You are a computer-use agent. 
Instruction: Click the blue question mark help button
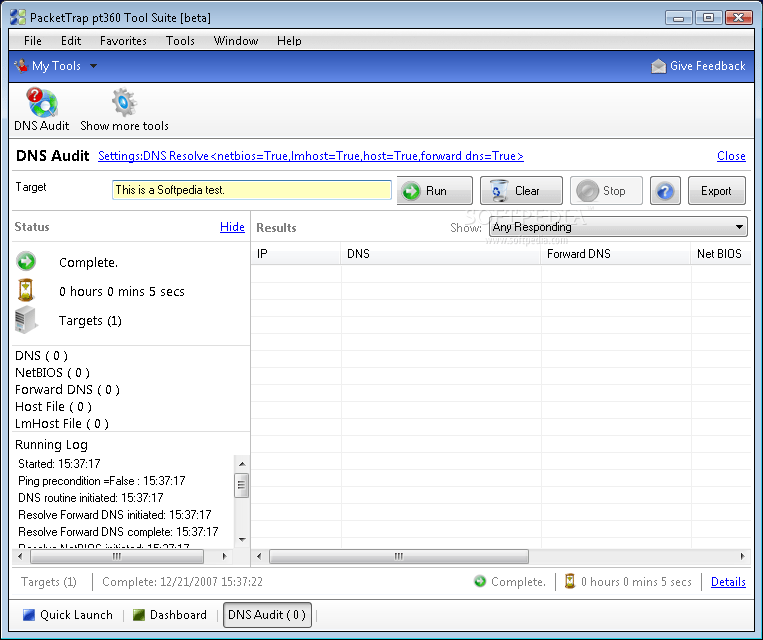(x=665, y=191)
